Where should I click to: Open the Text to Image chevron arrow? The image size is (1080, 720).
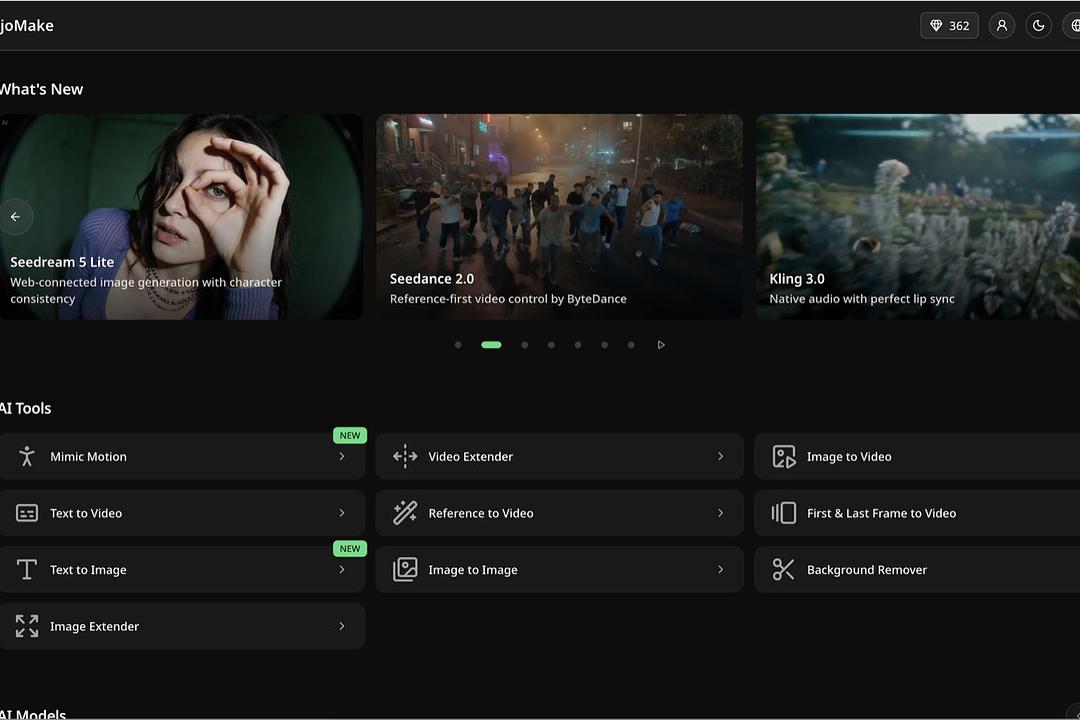point(342,569)
